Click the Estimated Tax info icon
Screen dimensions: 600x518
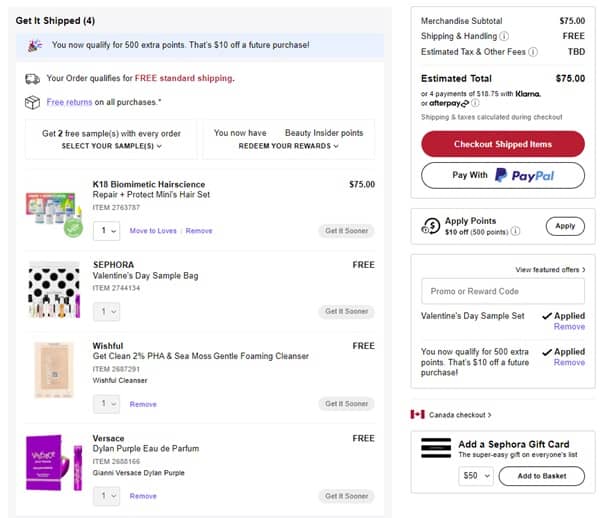[535, 51]
